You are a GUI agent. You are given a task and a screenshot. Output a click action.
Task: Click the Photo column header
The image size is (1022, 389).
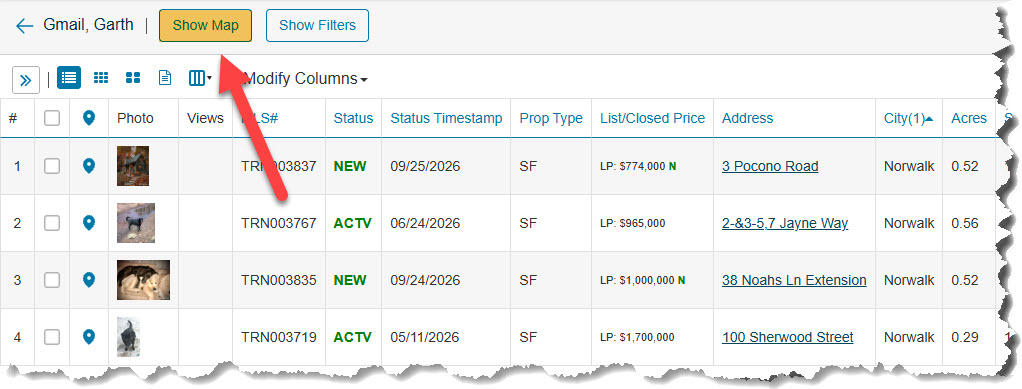(136, 118)
